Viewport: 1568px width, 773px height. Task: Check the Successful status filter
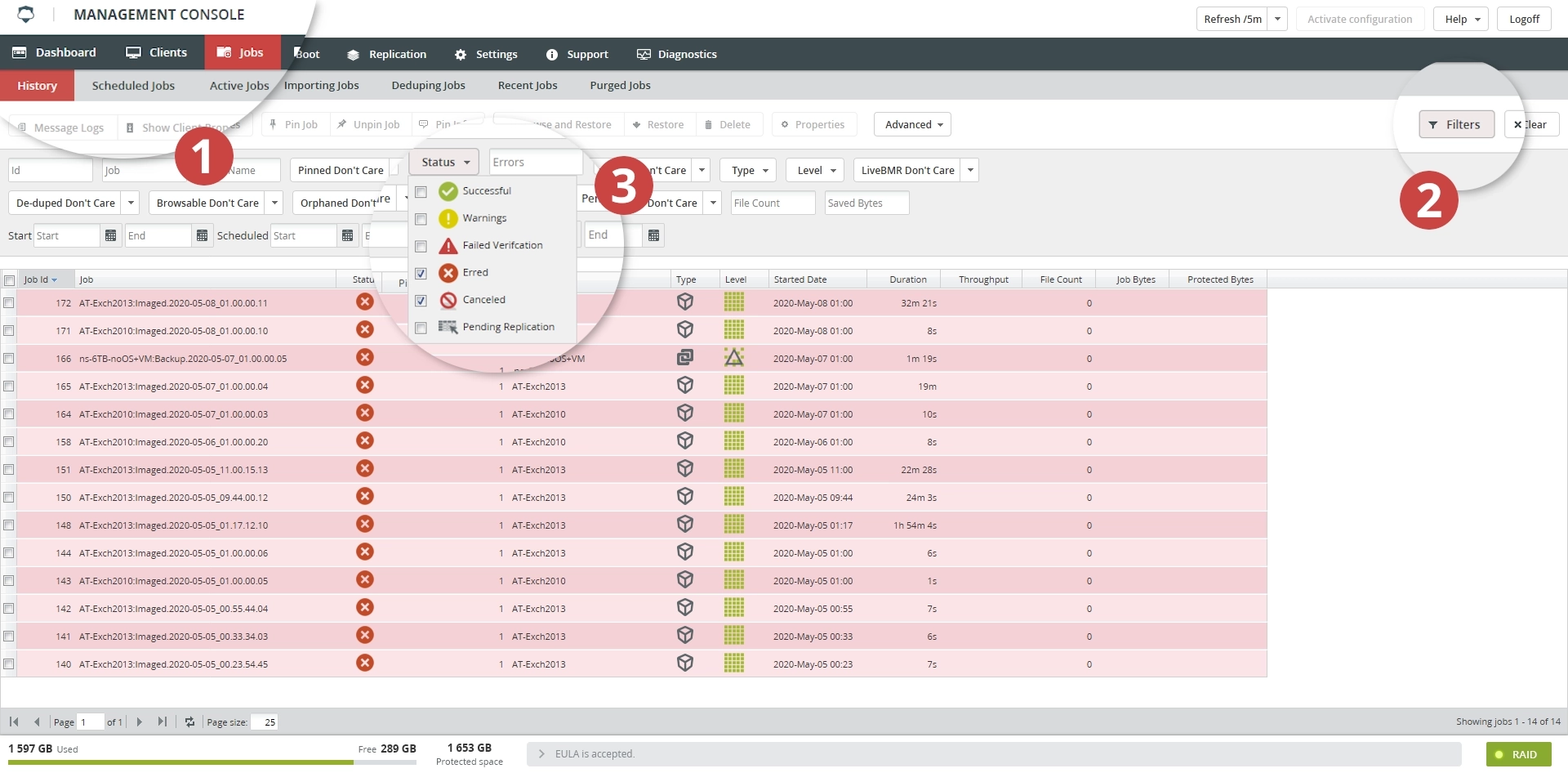coord(421,192)
